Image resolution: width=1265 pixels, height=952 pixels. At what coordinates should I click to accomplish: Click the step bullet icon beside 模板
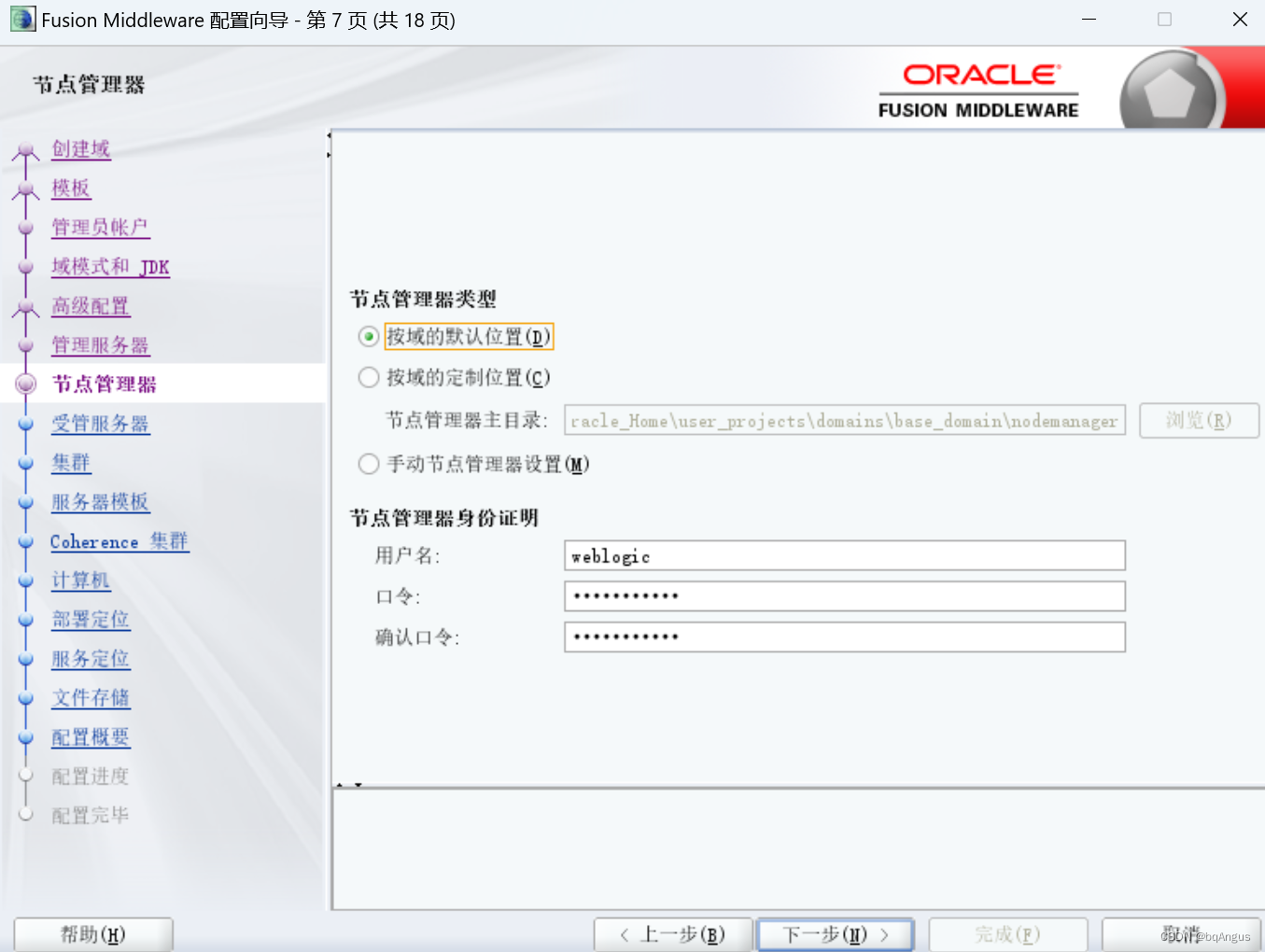26,189
